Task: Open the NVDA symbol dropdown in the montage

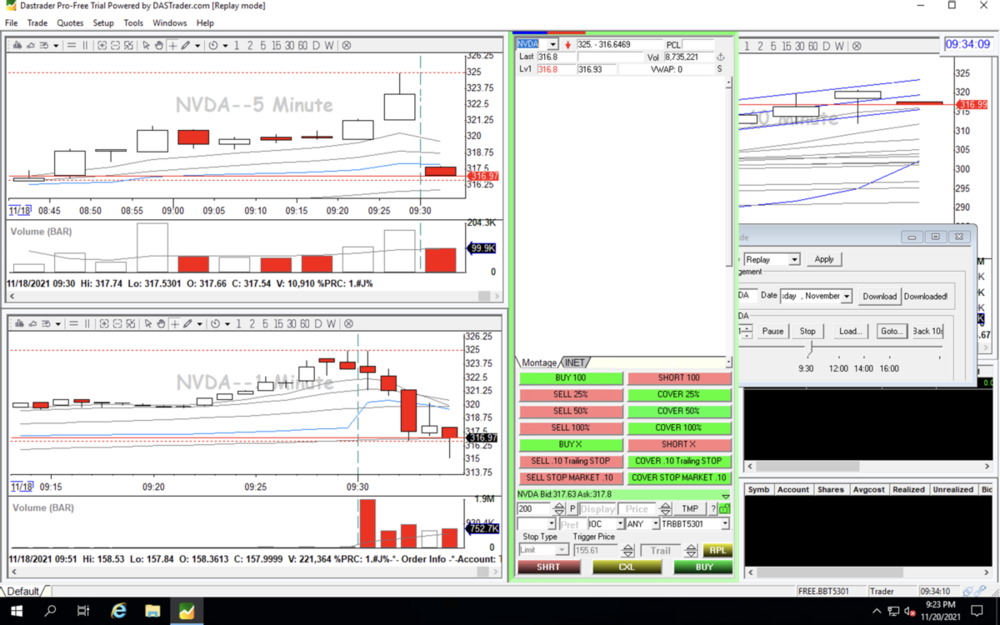Action: pyautogui.click(x=553, y=44)
